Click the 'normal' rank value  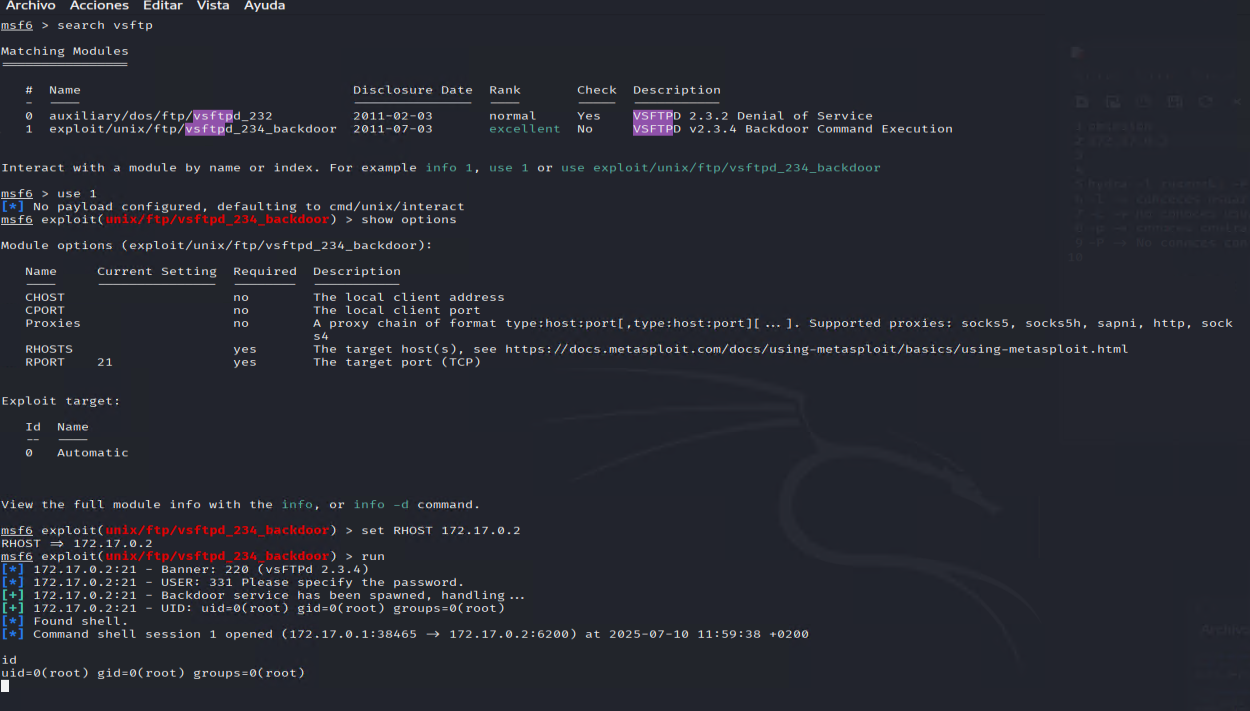pos(513,116)
